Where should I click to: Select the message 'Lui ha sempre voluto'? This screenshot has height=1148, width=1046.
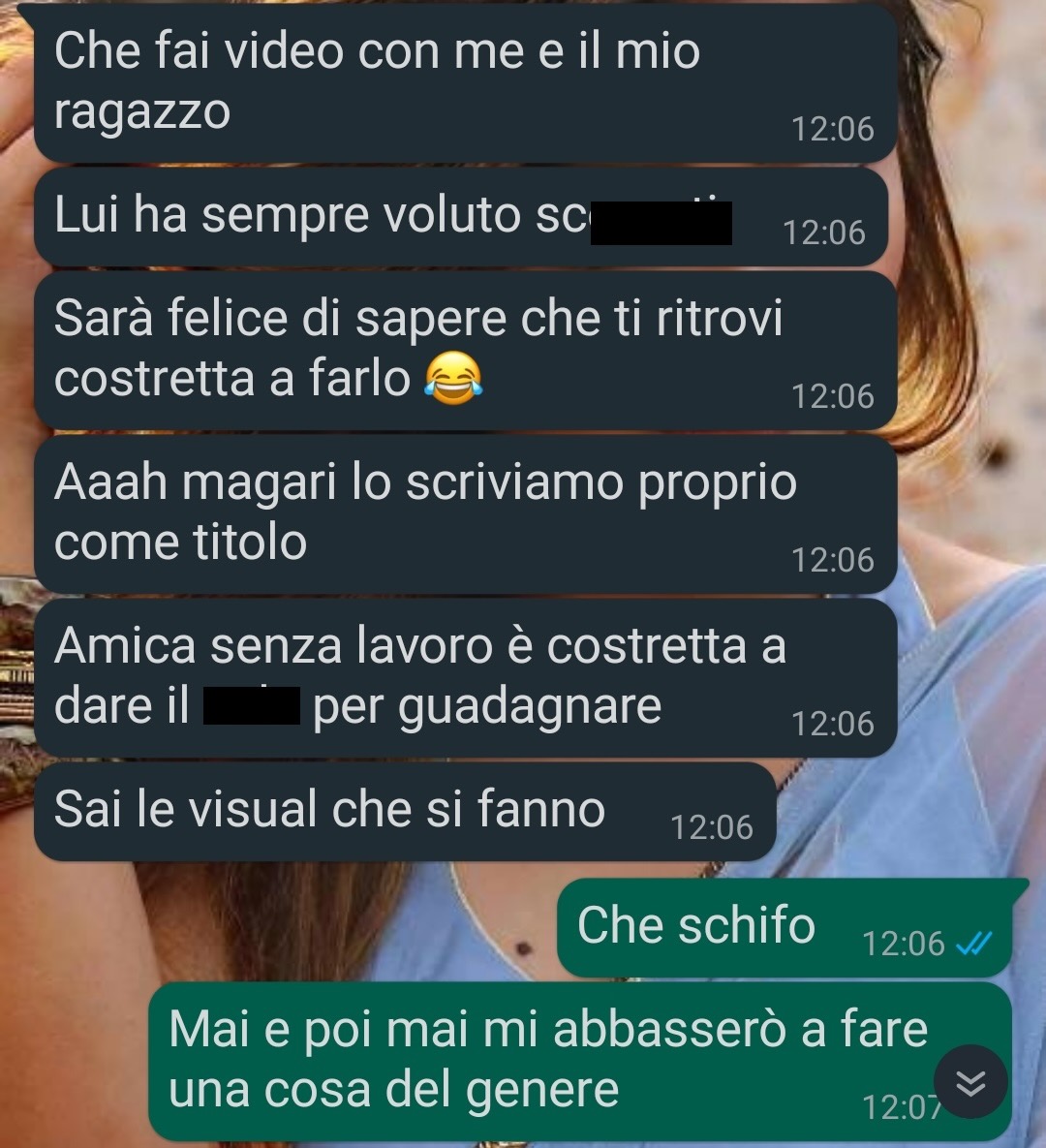coord(461,217)
